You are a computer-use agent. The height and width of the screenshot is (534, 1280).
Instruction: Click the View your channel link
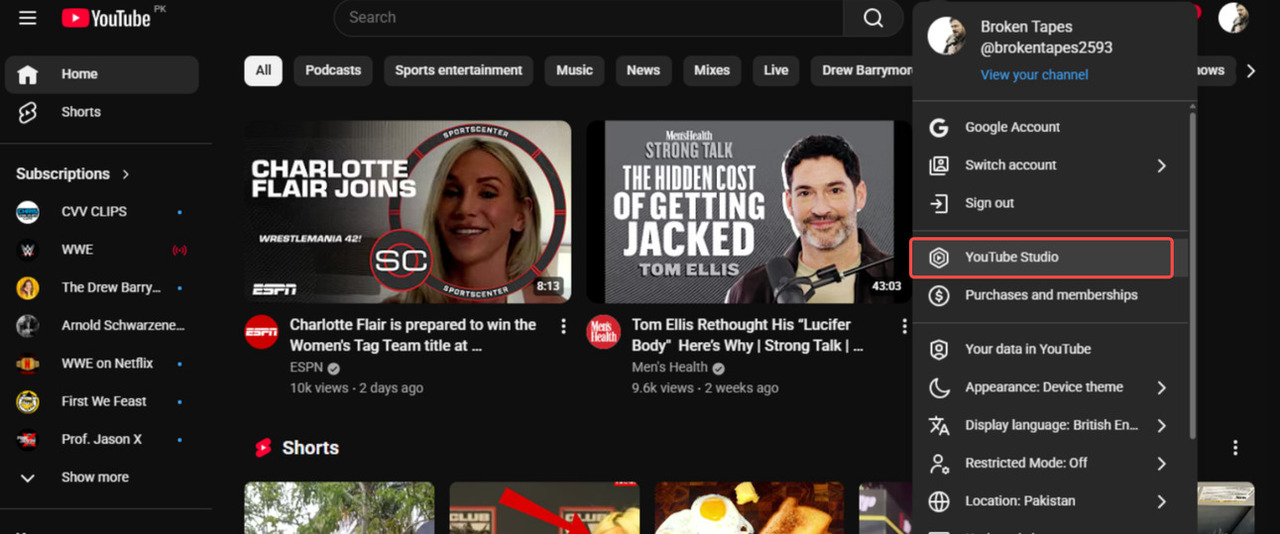click(x=1034, y=75)
